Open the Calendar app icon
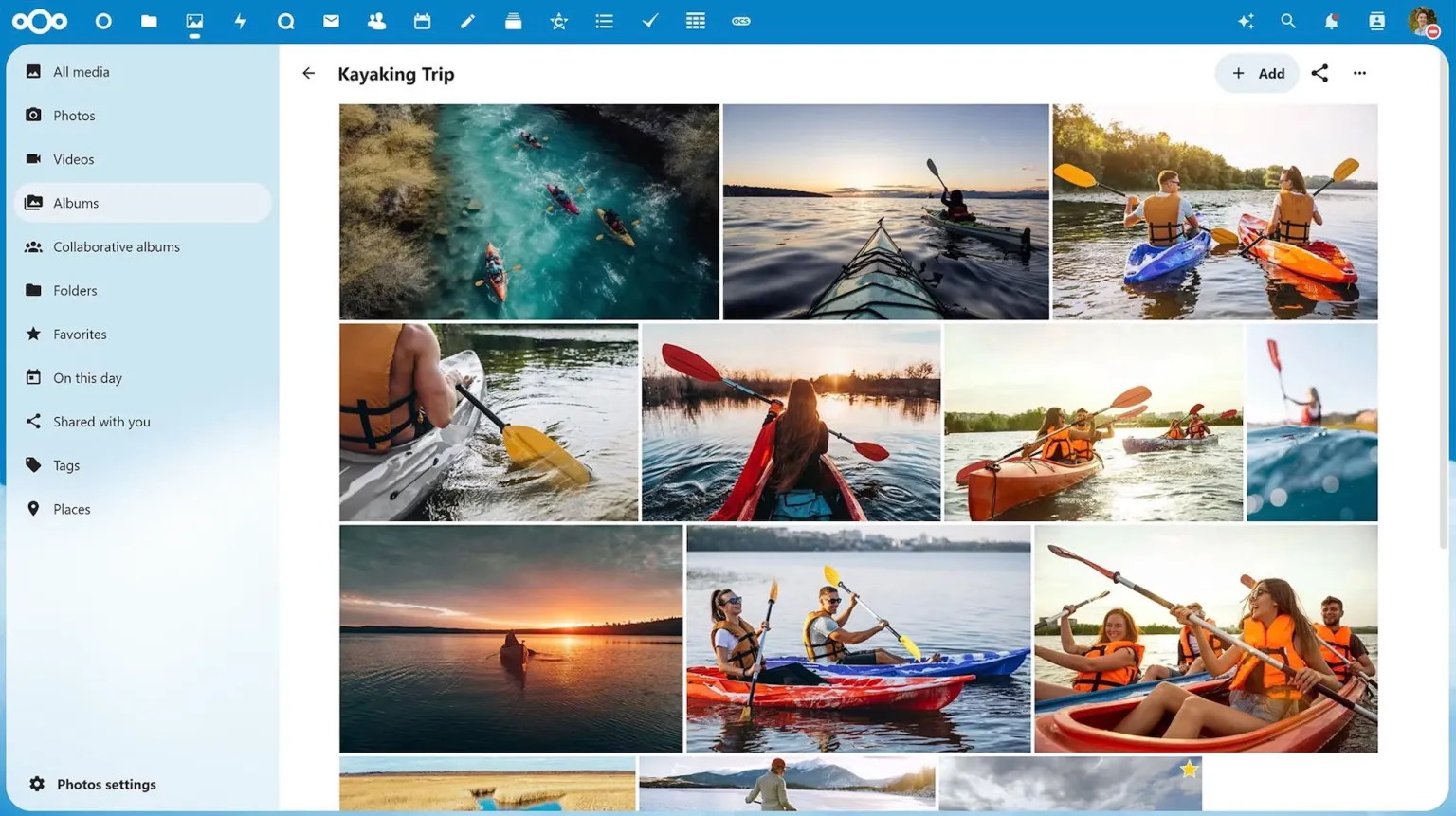Image resolution: width=1456 pixels, height=816 pixels. [422, 21]
